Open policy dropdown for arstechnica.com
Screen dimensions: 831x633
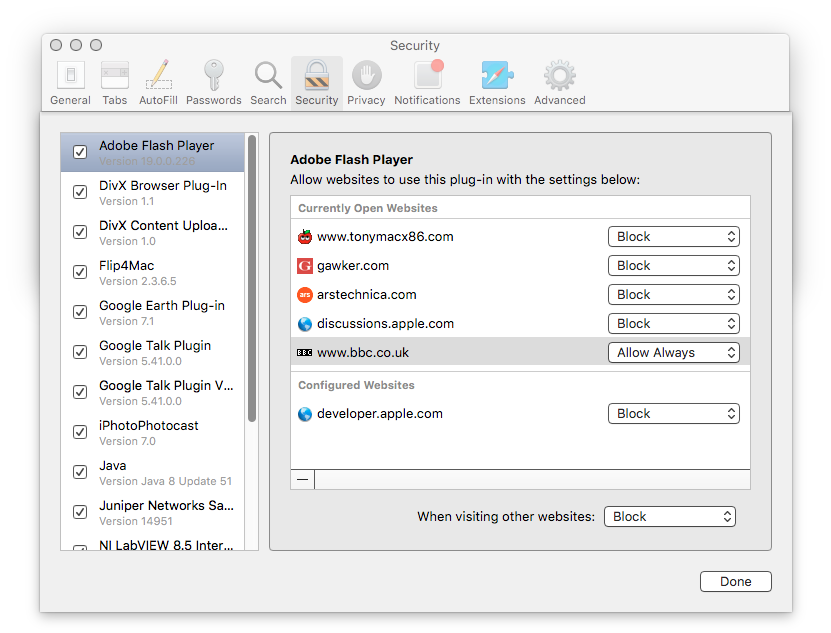pos(674,295)
